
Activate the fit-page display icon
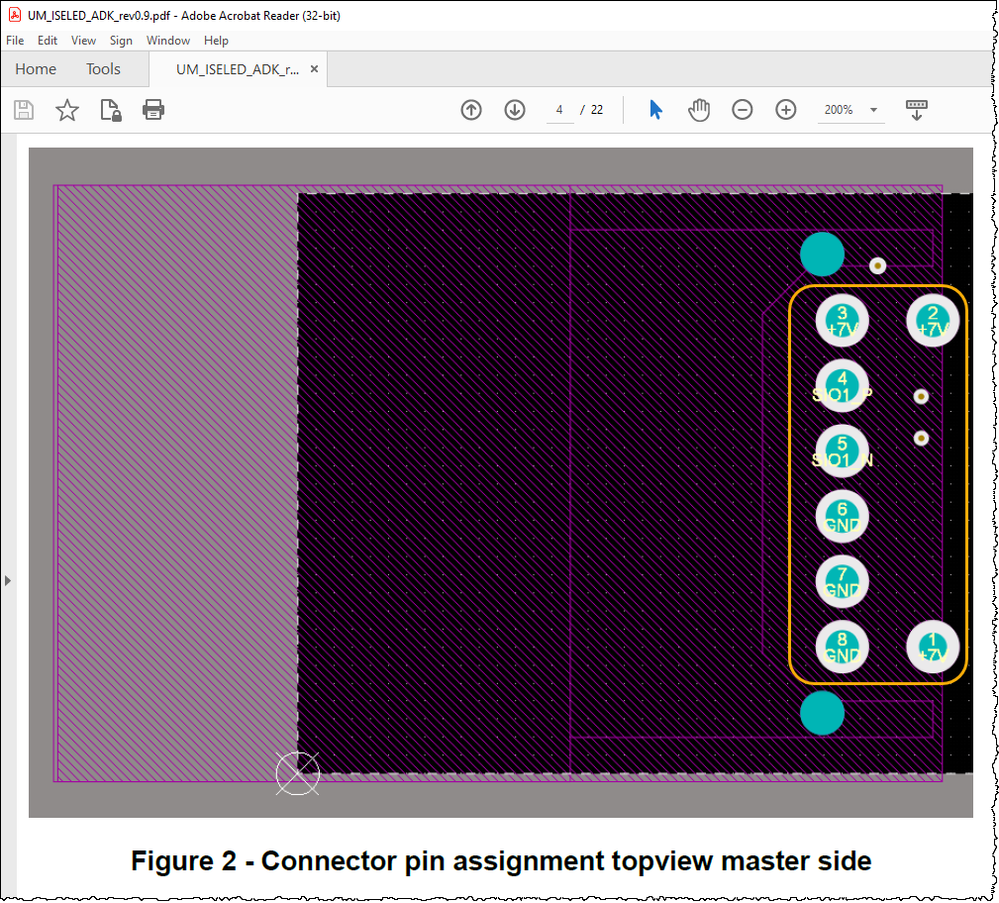pyautogui.click(x=916, y=110)
